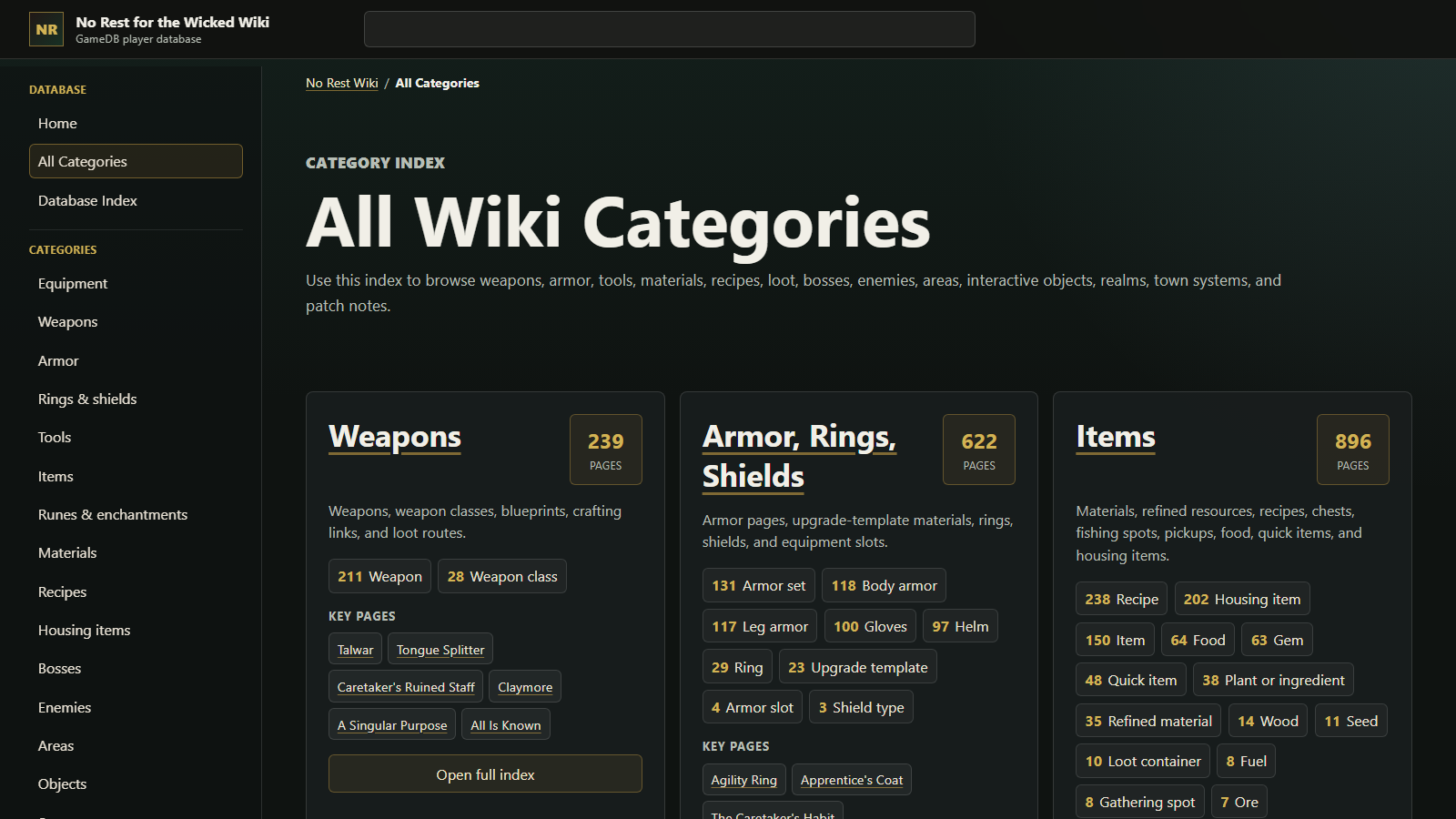Open Objects sidebar link
Screen dimensions: 1456x819
coord(136,784)
